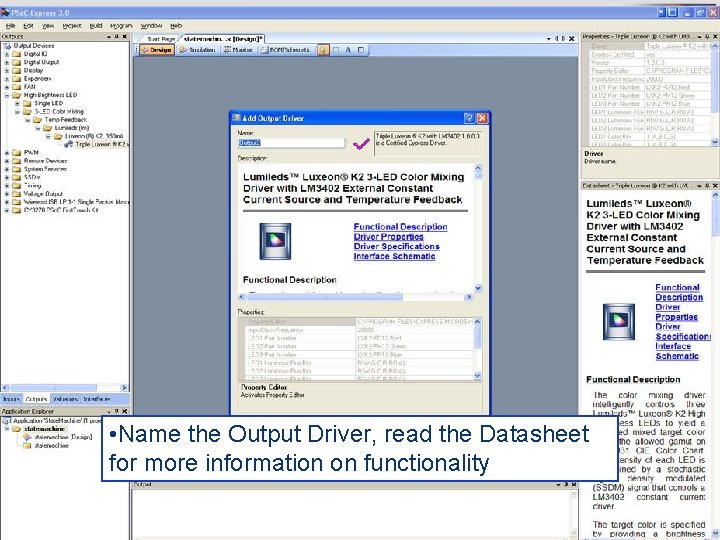
Task: Click the driver image in Datasheet panel
Action: tap(619, 321)
